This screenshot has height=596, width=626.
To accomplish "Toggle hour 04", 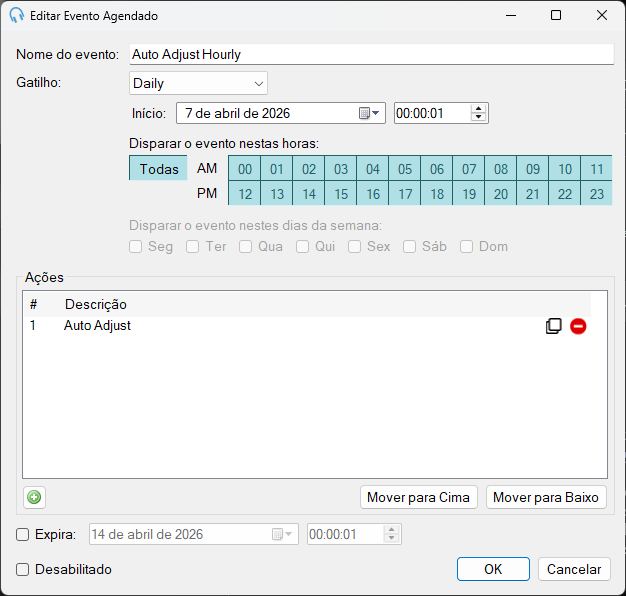I will (x=372, y=168).
